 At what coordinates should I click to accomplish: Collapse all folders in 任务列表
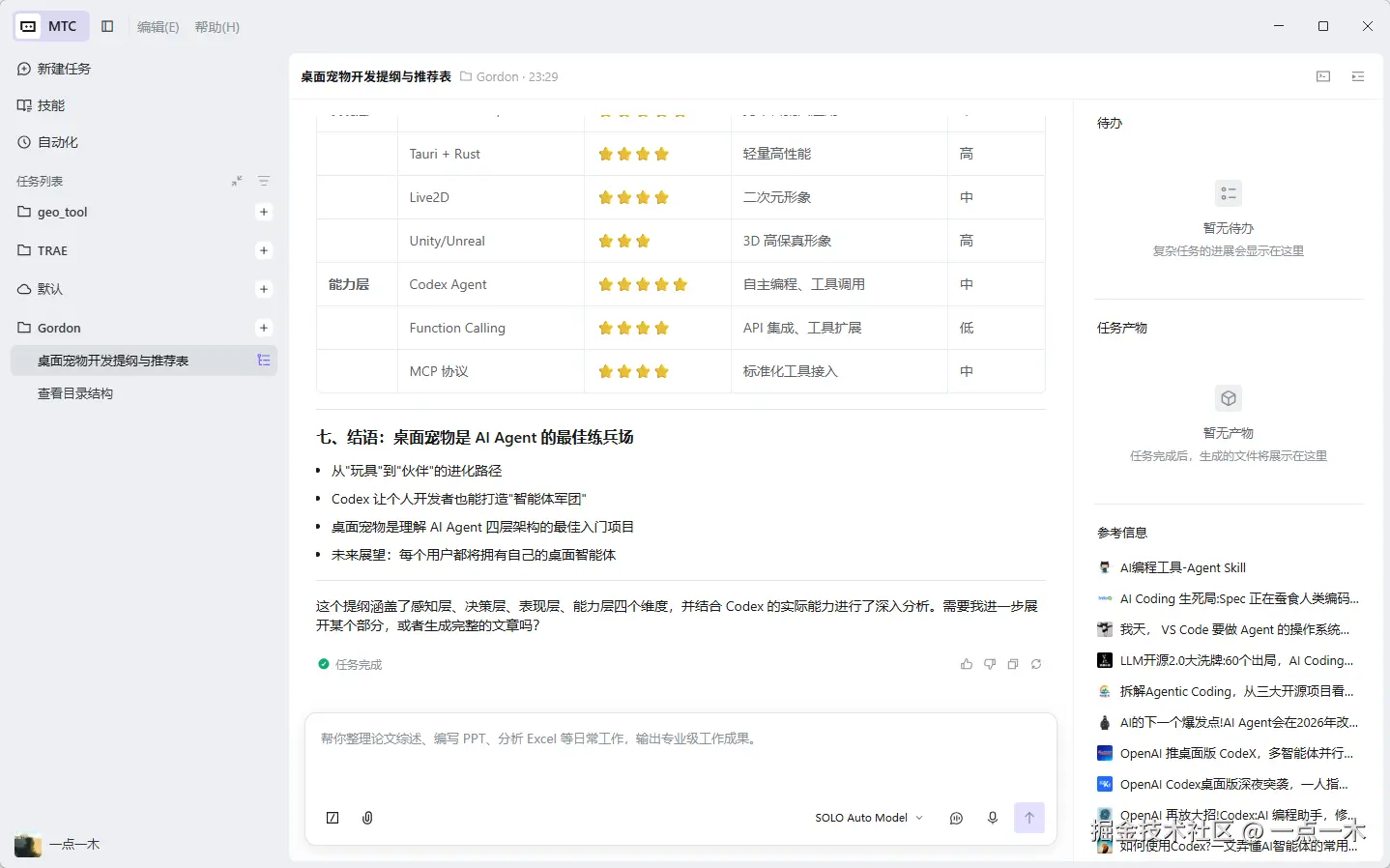(237, 181)
